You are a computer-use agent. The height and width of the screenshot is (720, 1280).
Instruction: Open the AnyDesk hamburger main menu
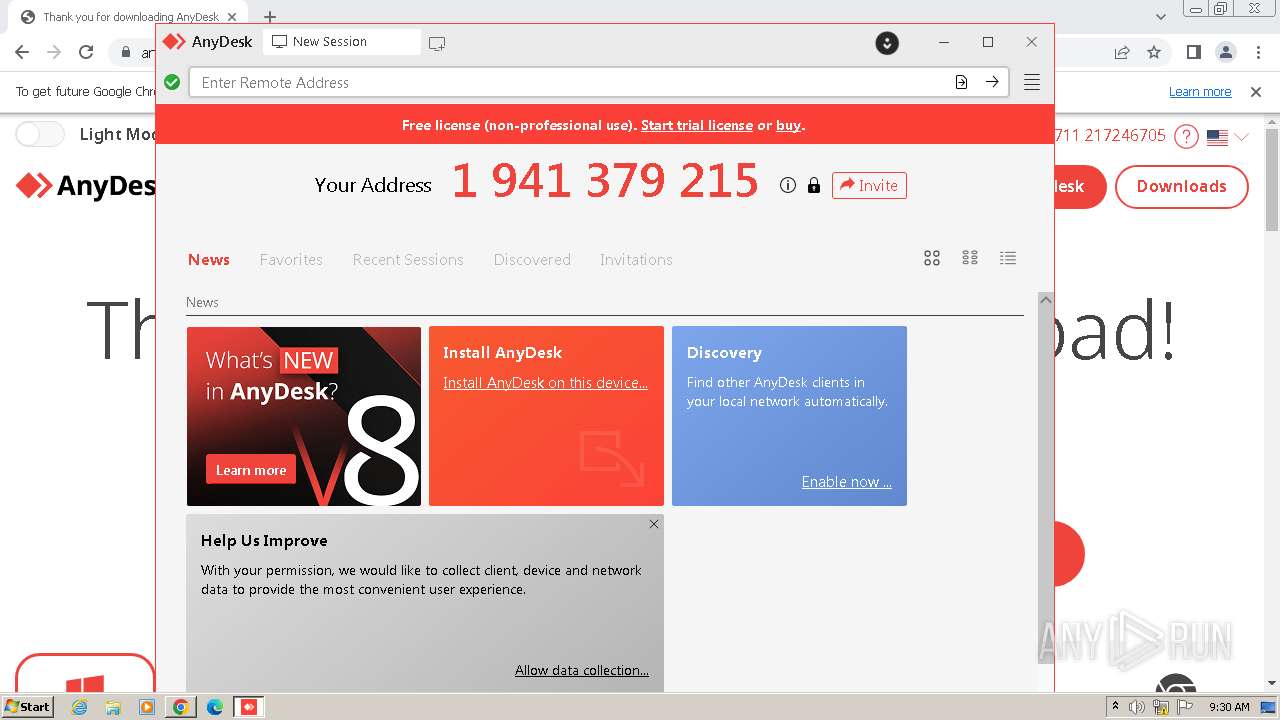point(1032,82)
